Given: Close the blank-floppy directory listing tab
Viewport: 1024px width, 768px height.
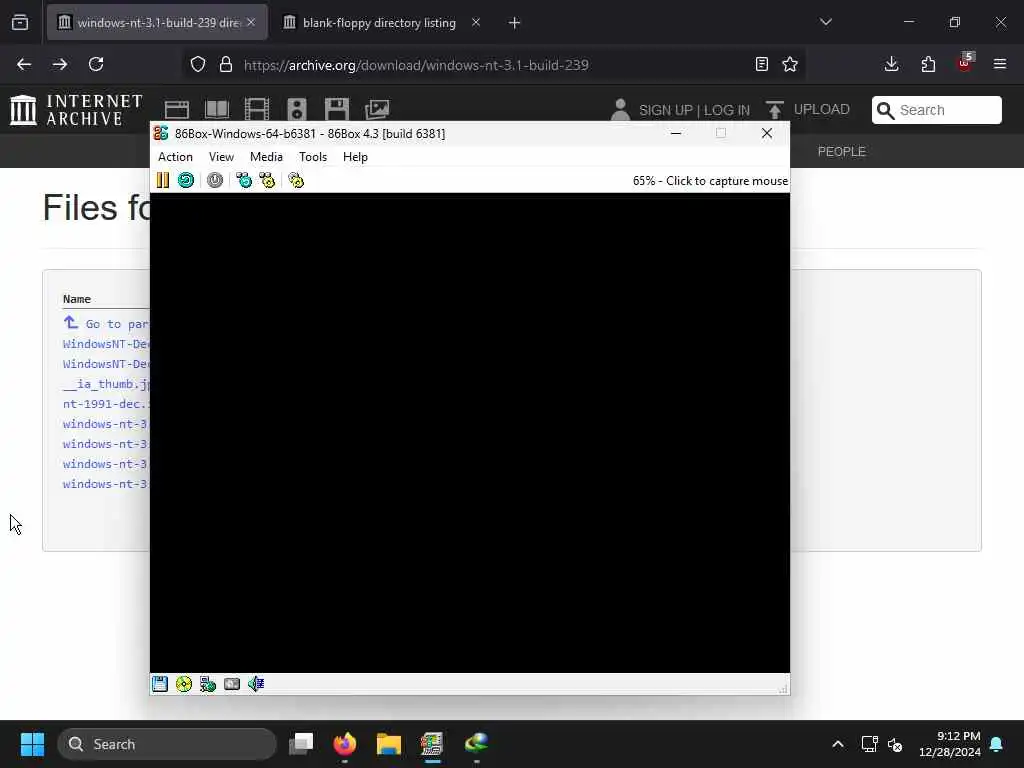Looking at the screenshot, I should tap(476, 22).
